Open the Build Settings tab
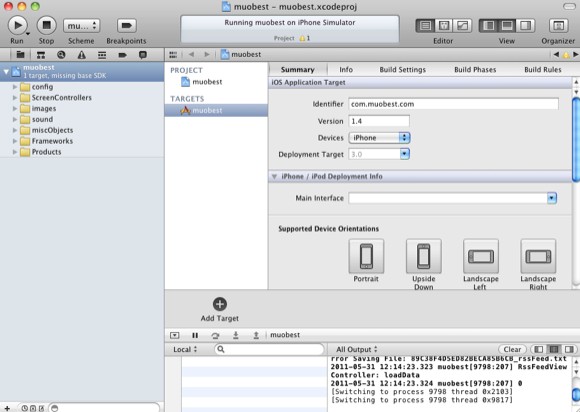Image resolution: width=580 pixels, height=412 pixels. pyautogui.click(x=402, y=70)
